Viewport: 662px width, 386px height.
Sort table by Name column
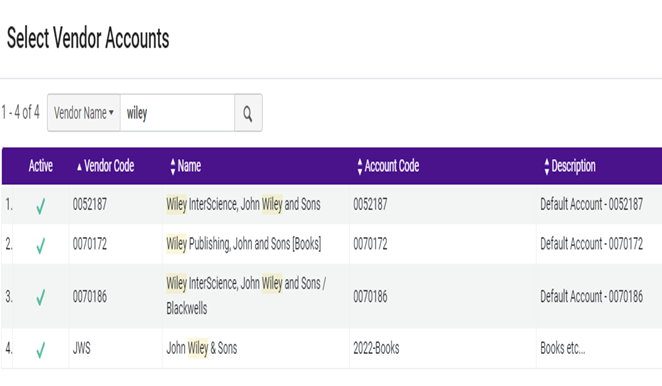tap(186, 166)
